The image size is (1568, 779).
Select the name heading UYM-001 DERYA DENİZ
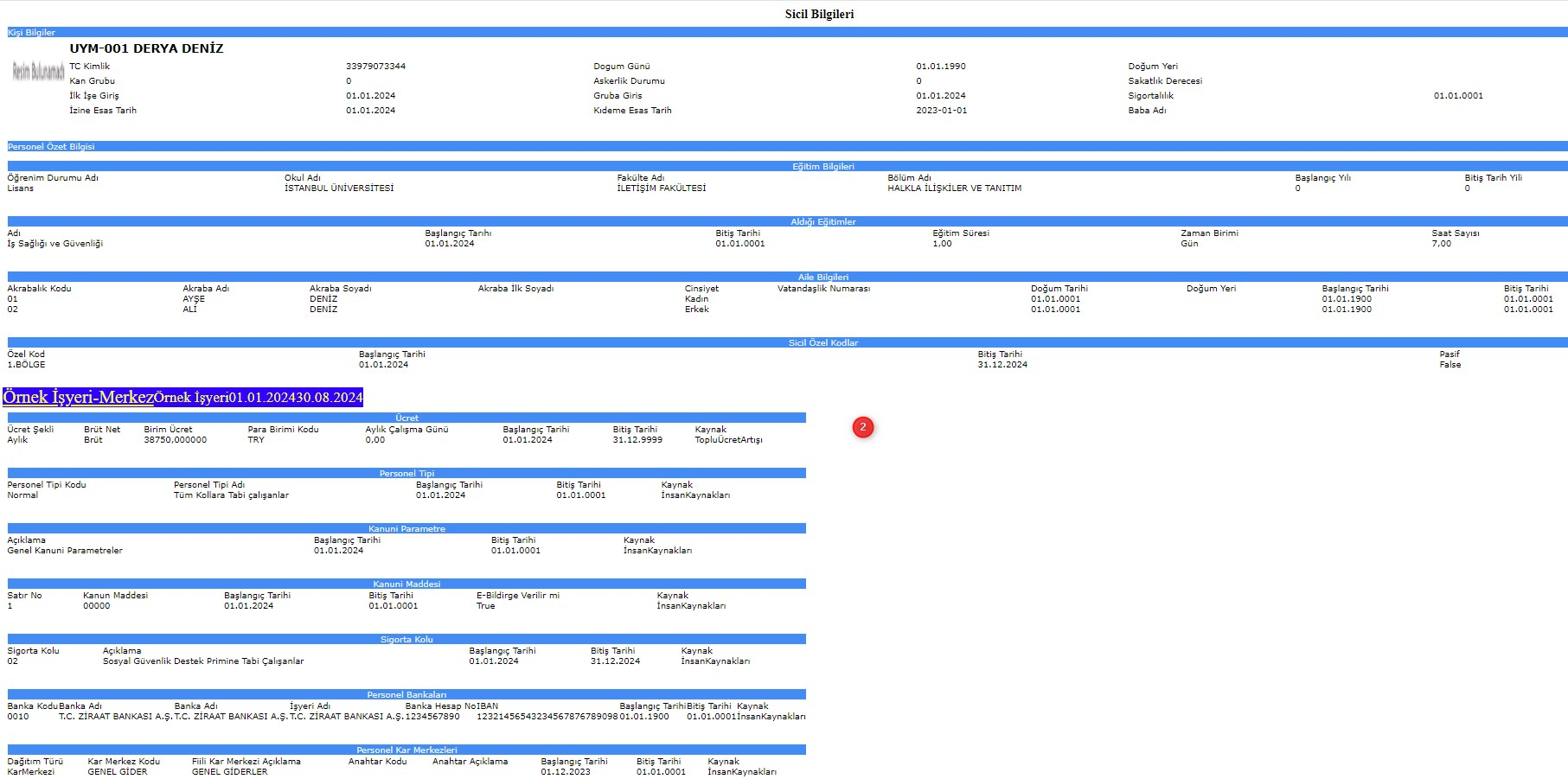[146, 48]
